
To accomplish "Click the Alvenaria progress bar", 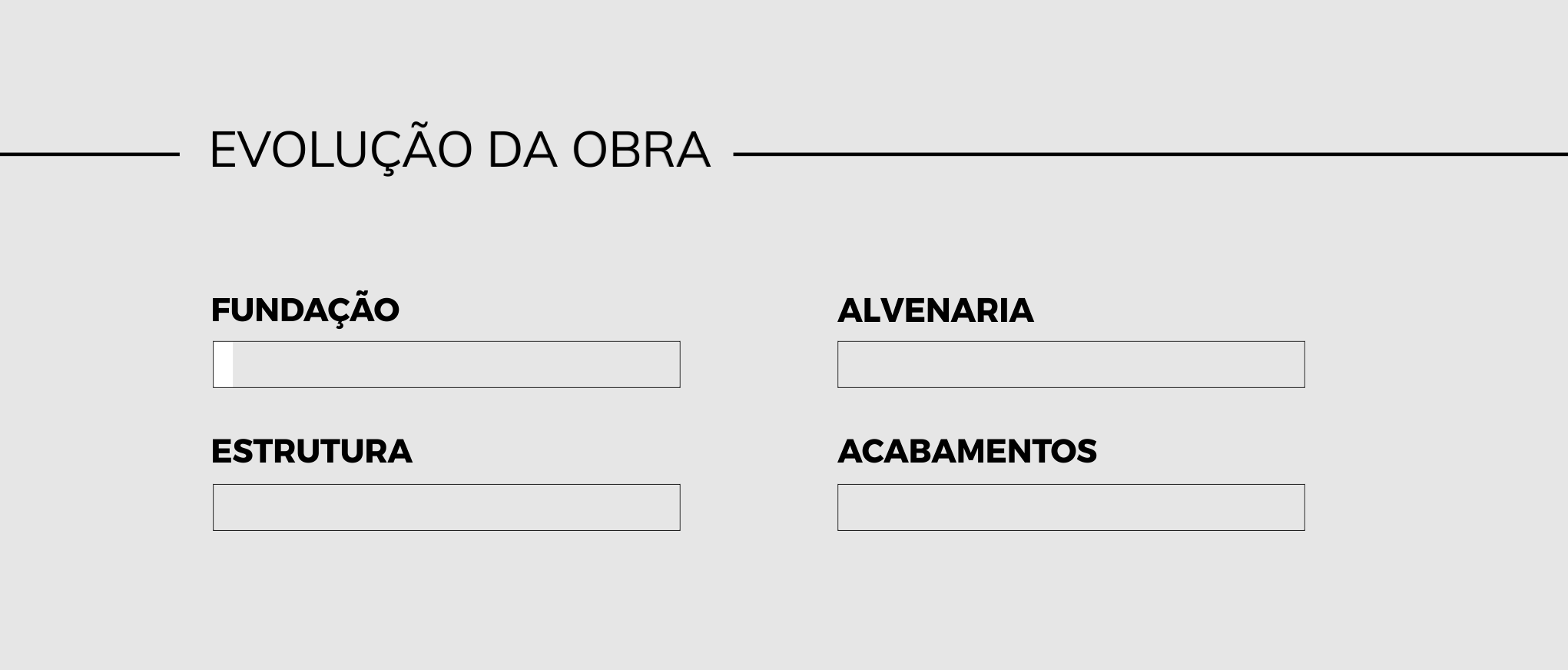I will pos(1071,364).
